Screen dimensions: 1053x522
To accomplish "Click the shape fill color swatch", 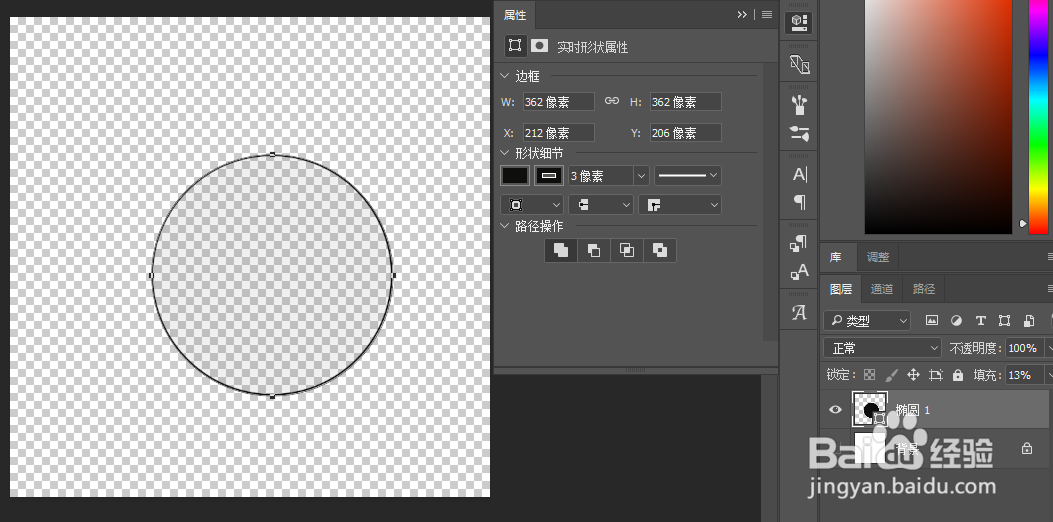I will point(515,176).
